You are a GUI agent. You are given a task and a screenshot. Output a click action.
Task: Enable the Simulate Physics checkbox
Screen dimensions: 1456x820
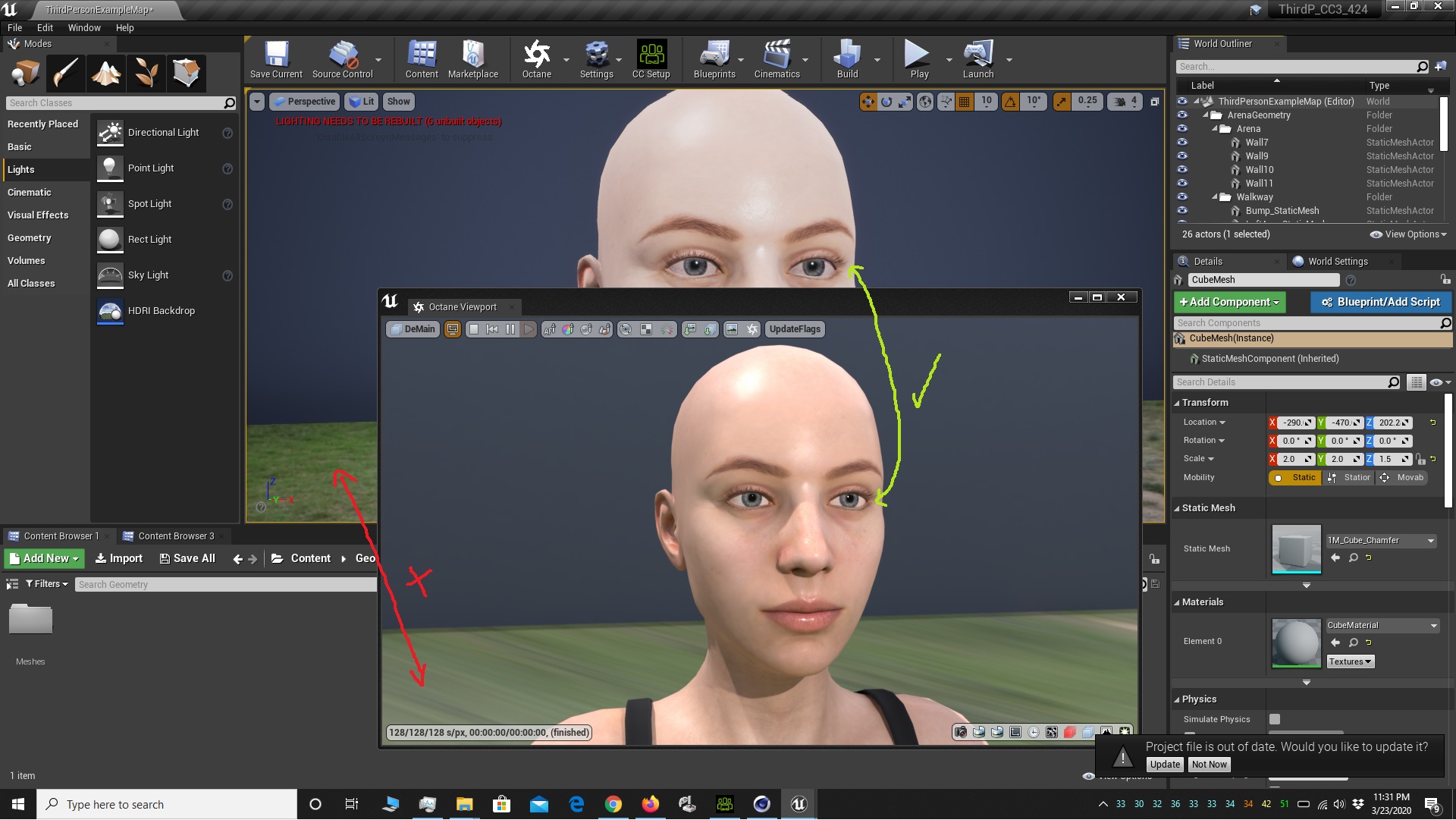pos(1275,719)
